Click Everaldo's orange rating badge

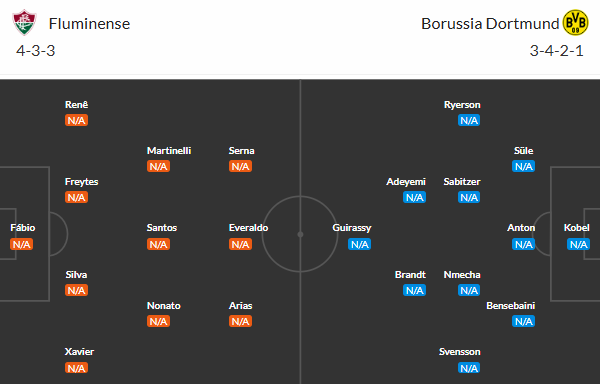240,244
